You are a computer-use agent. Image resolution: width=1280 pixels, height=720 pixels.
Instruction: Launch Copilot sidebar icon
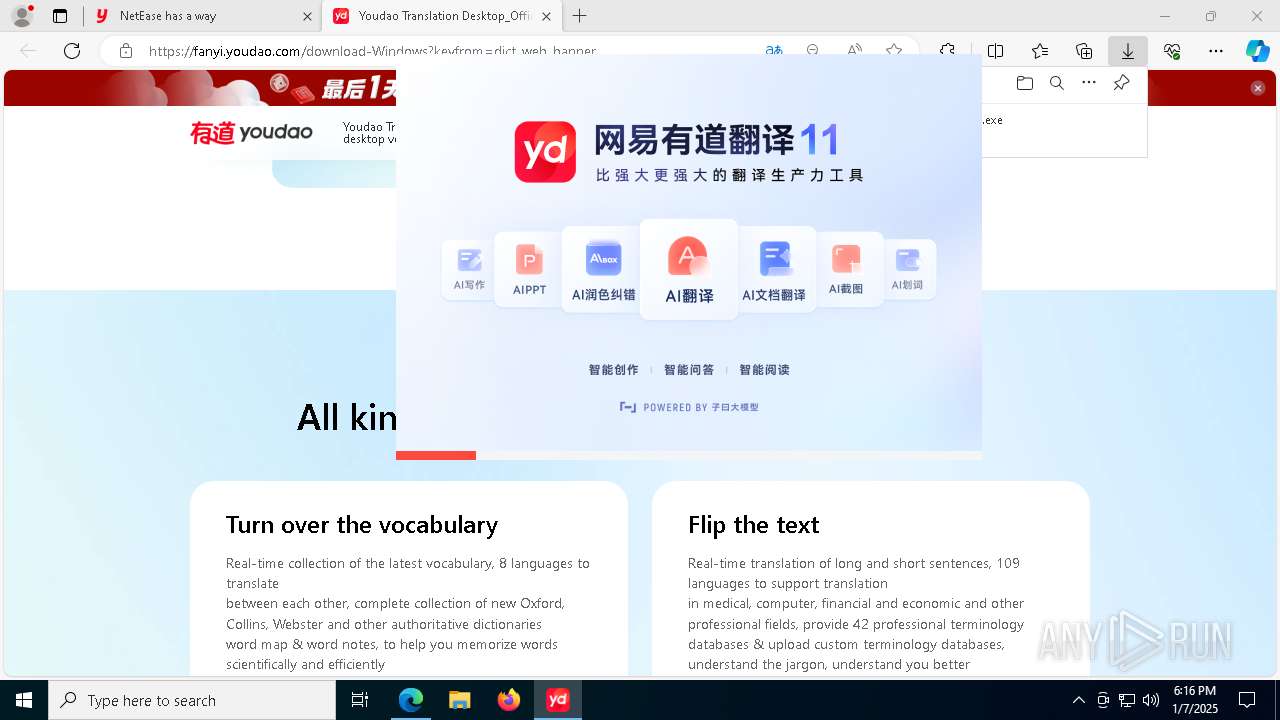(x=1257, y=51)
